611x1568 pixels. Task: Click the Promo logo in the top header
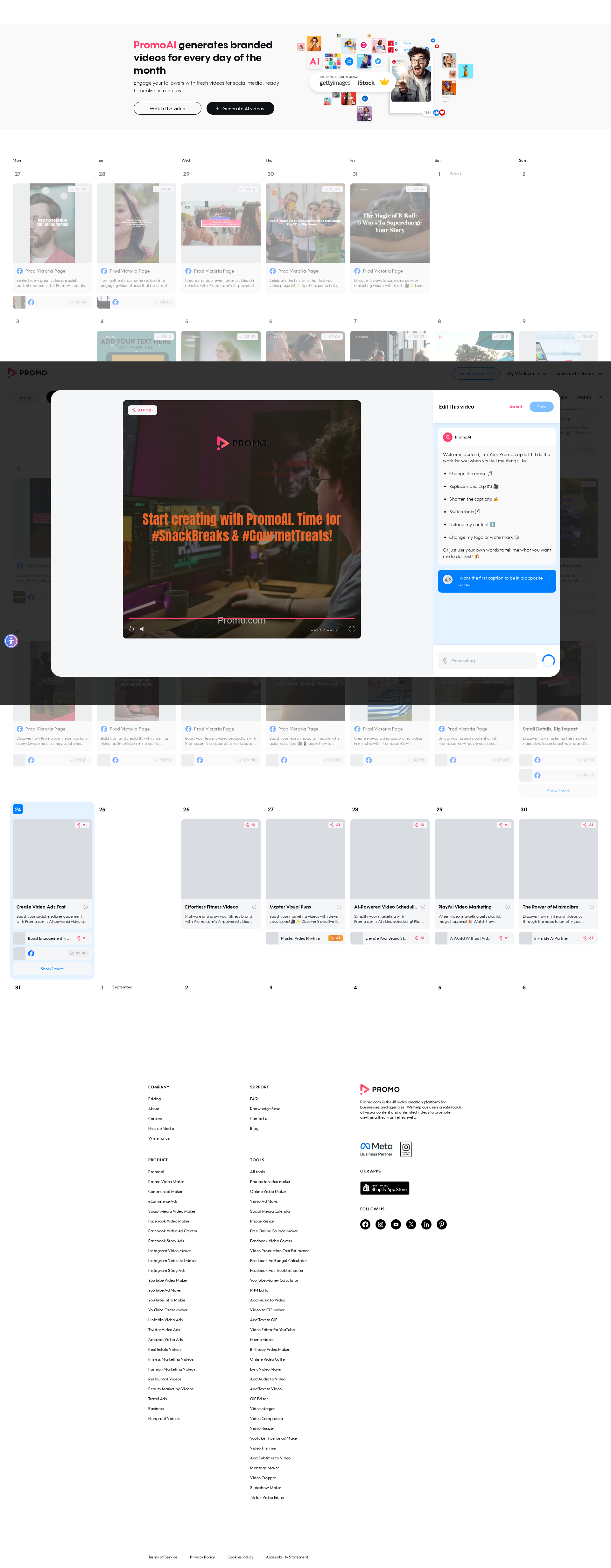pos(27,373)
